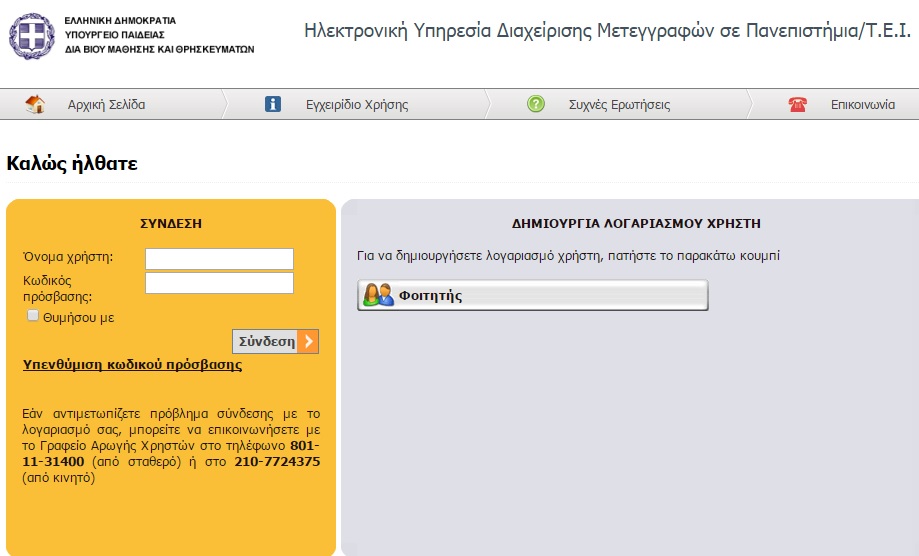Click the two-person icon on the Φοιτητής button

(378, 295)
